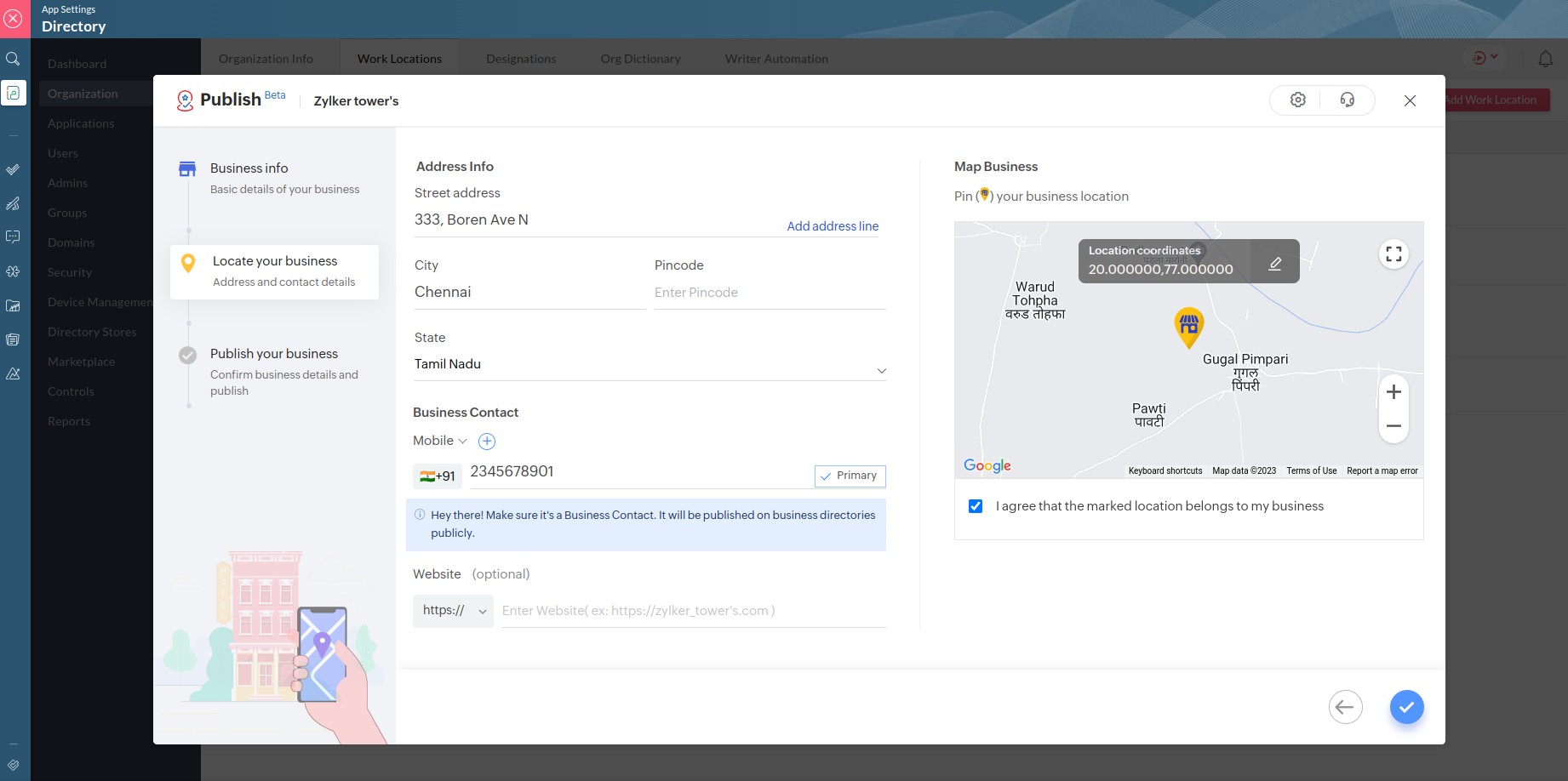This screenshot has width=1568, height=781.
Task: Edit location coordinates with pencil icon
Action: coord(1274,263)
